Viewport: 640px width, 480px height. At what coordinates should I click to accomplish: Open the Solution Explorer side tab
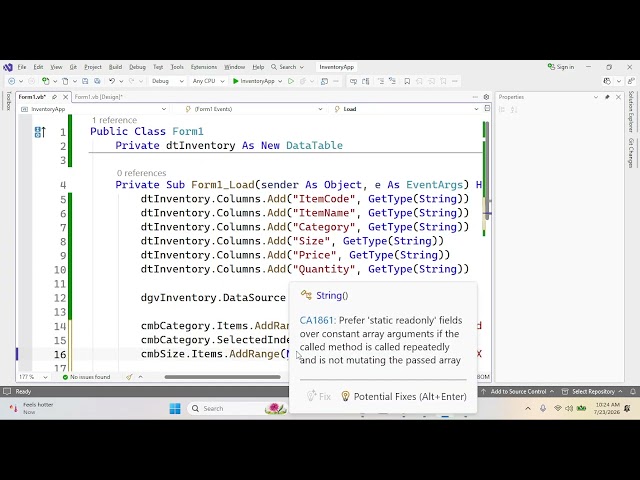coord(631,111)
